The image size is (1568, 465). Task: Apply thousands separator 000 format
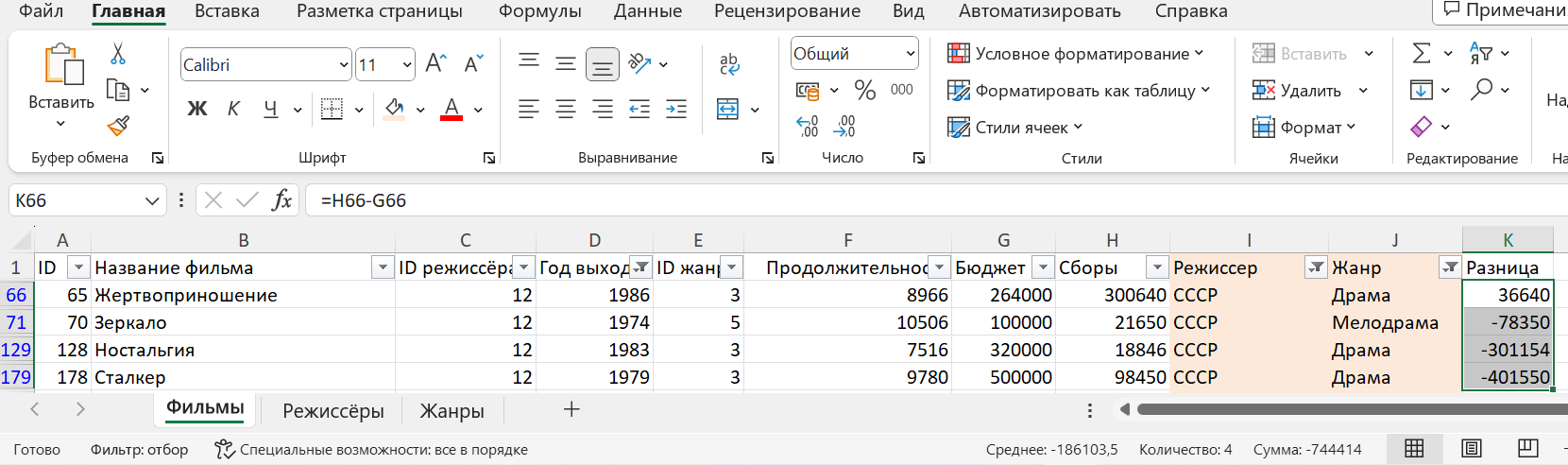[901, 90]
